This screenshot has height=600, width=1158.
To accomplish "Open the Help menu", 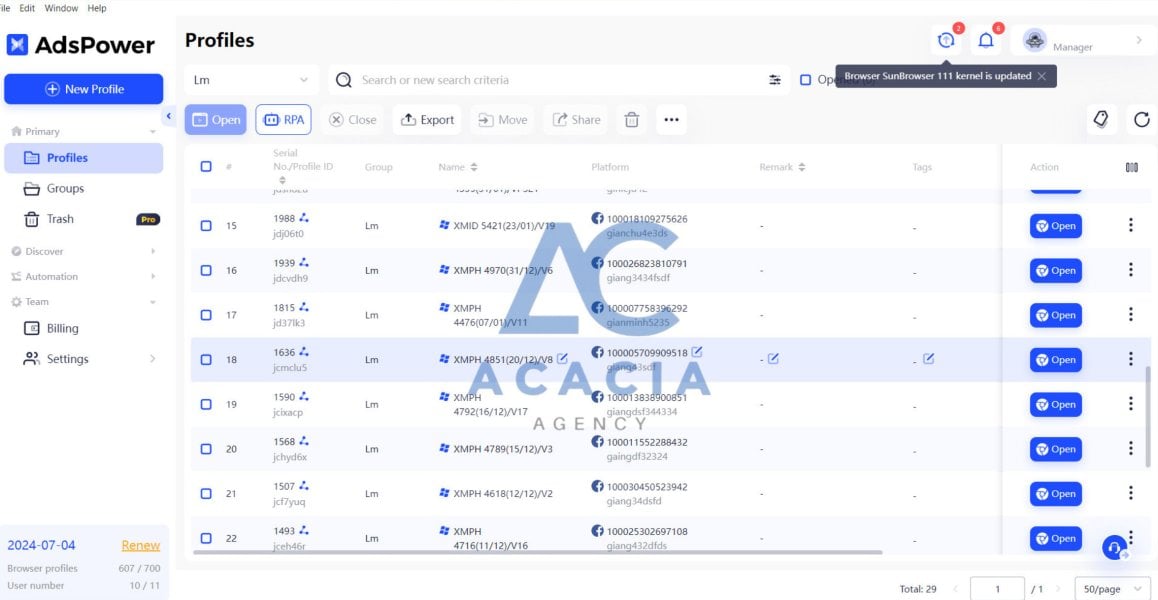I will [97, 8].
